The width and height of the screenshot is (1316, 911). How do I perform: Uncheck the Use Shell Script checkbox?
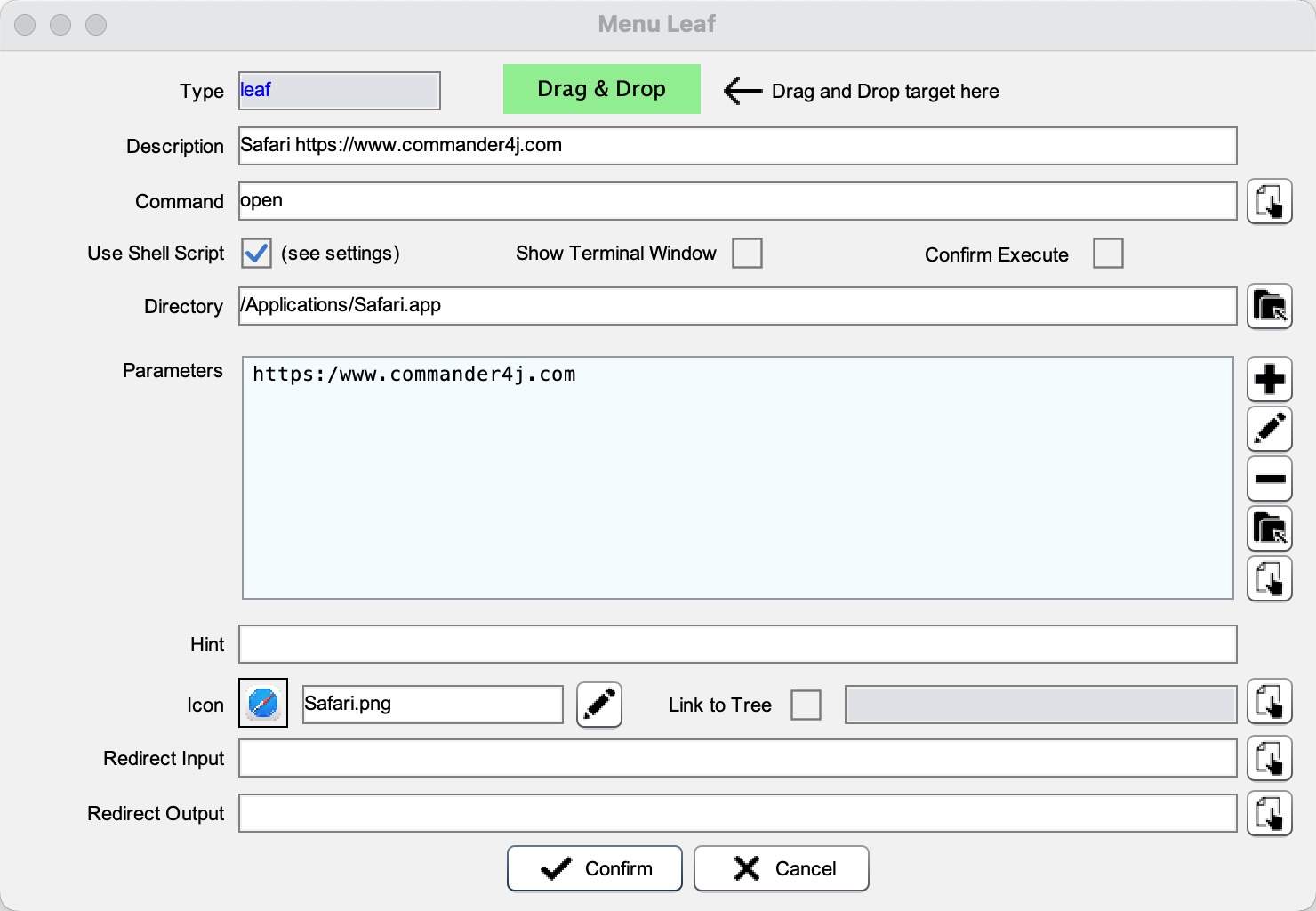256,254
